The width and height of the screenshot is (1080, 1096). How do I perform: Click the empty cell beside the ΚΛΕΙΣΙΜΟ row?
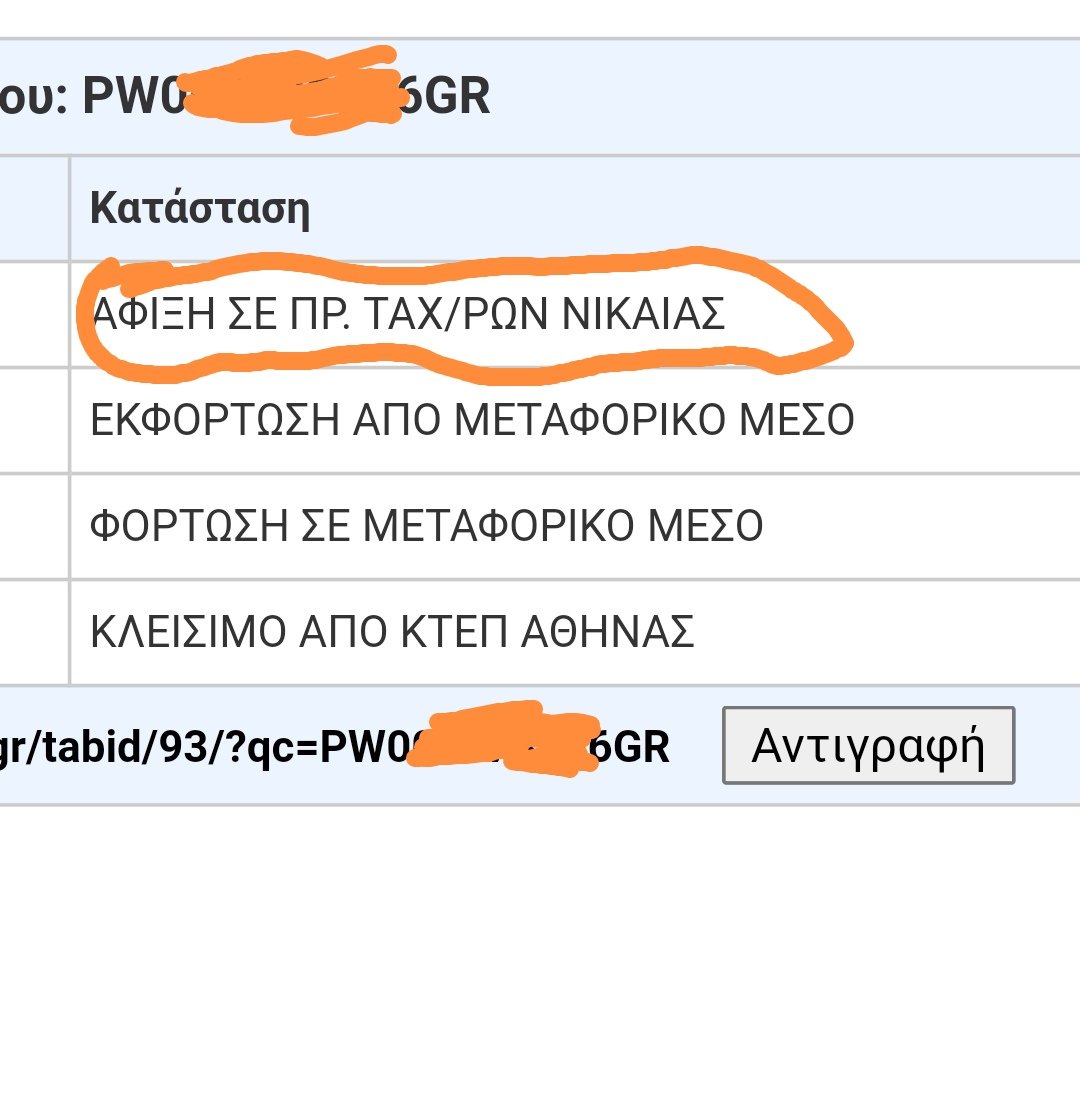34,632
